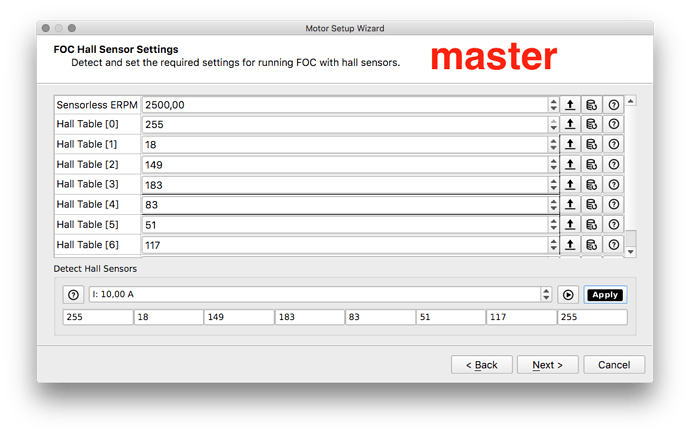Click the Back button

click(x=481, y=365)
